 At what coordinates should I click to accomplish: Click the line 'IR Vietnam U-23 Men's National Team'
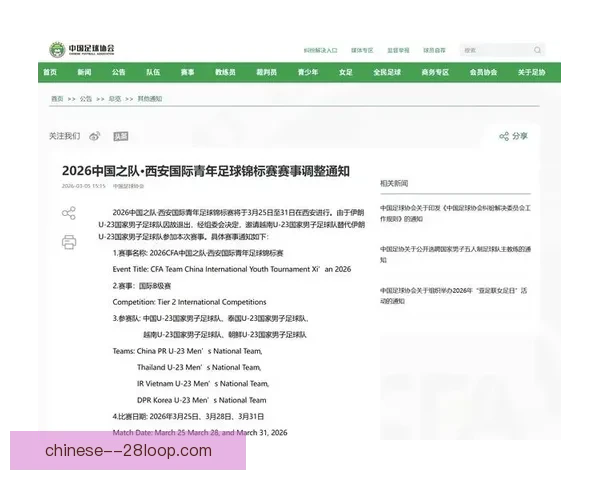click(x=203, y=384)
